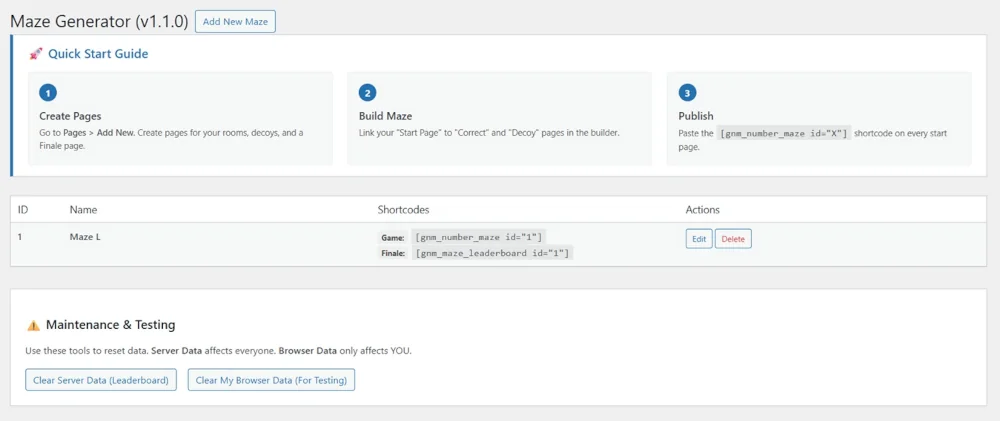1000x421 pixels.
Task: Select the Finale shortcode [gnm_maze_leaderboard id="1"]
Action: [492, 253]
